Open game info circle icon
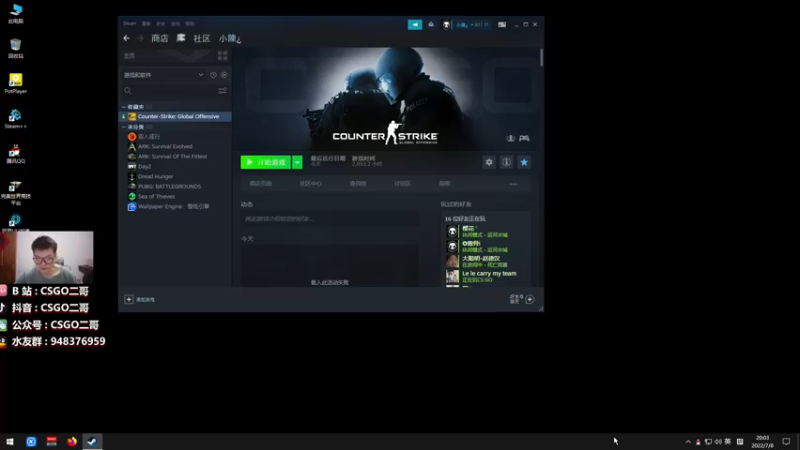Image resolution: width=800 pixels, height=450 pixels. click(x=506, y=162)
